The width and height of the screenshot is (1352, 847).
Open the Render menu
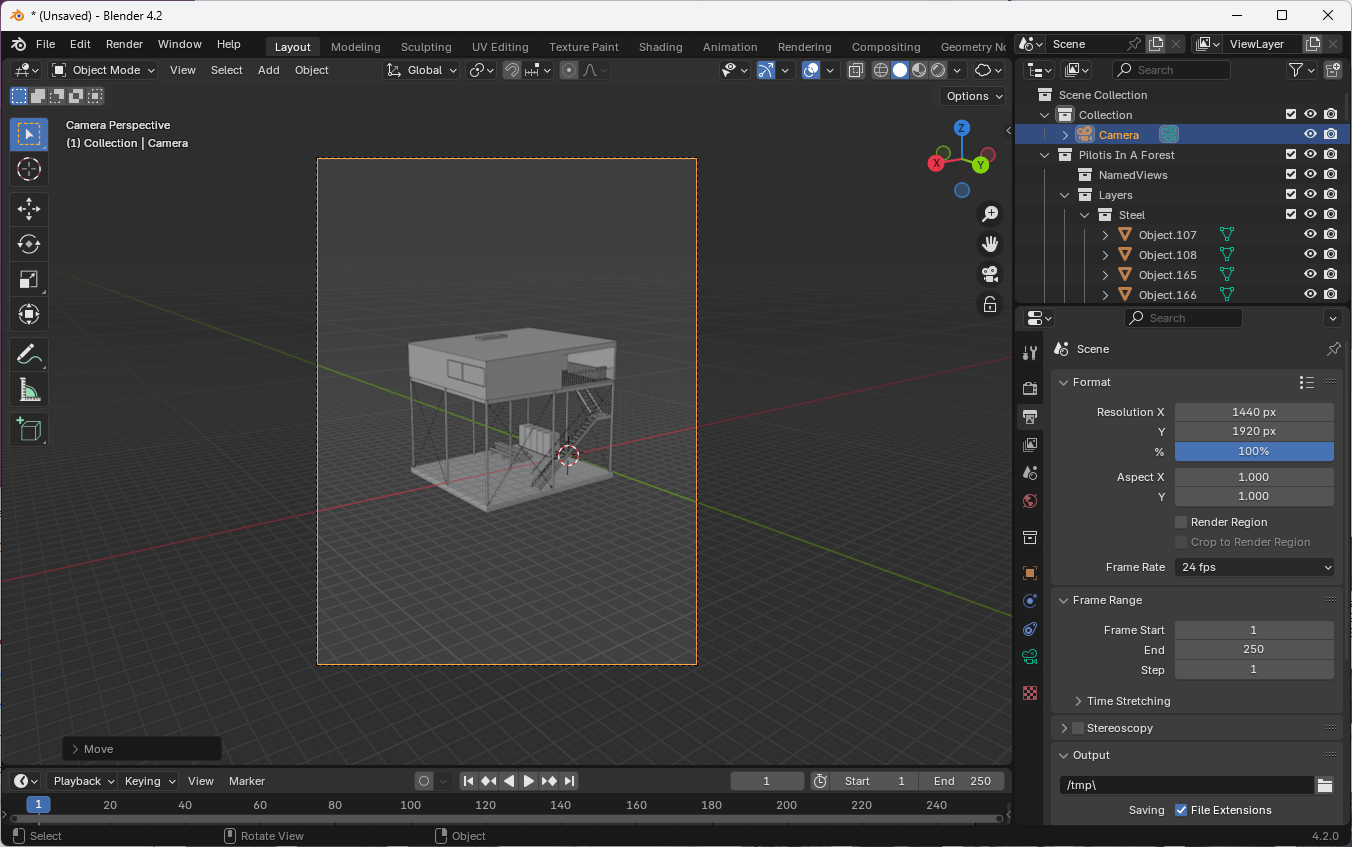[124, 45]
